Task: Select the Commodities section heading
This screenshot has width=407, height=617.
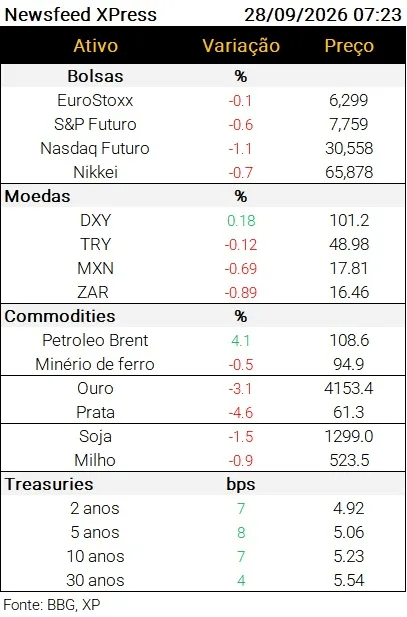Action: (60, 316)
